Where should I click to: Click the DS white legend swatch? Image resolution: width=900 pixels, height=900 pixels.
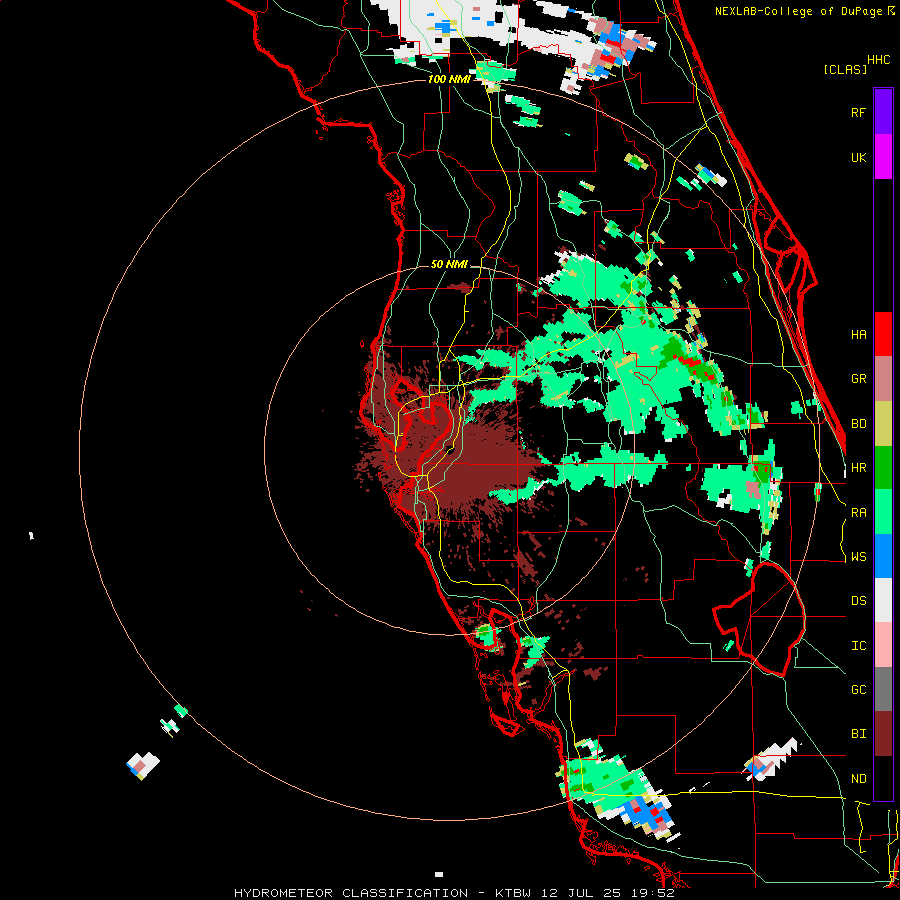(x=883, y=600)
